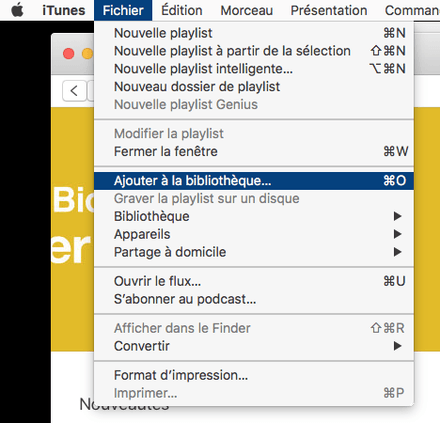Open the Morceau menu
This screenshot has height=423, width=440.
[x=247, y=10]
